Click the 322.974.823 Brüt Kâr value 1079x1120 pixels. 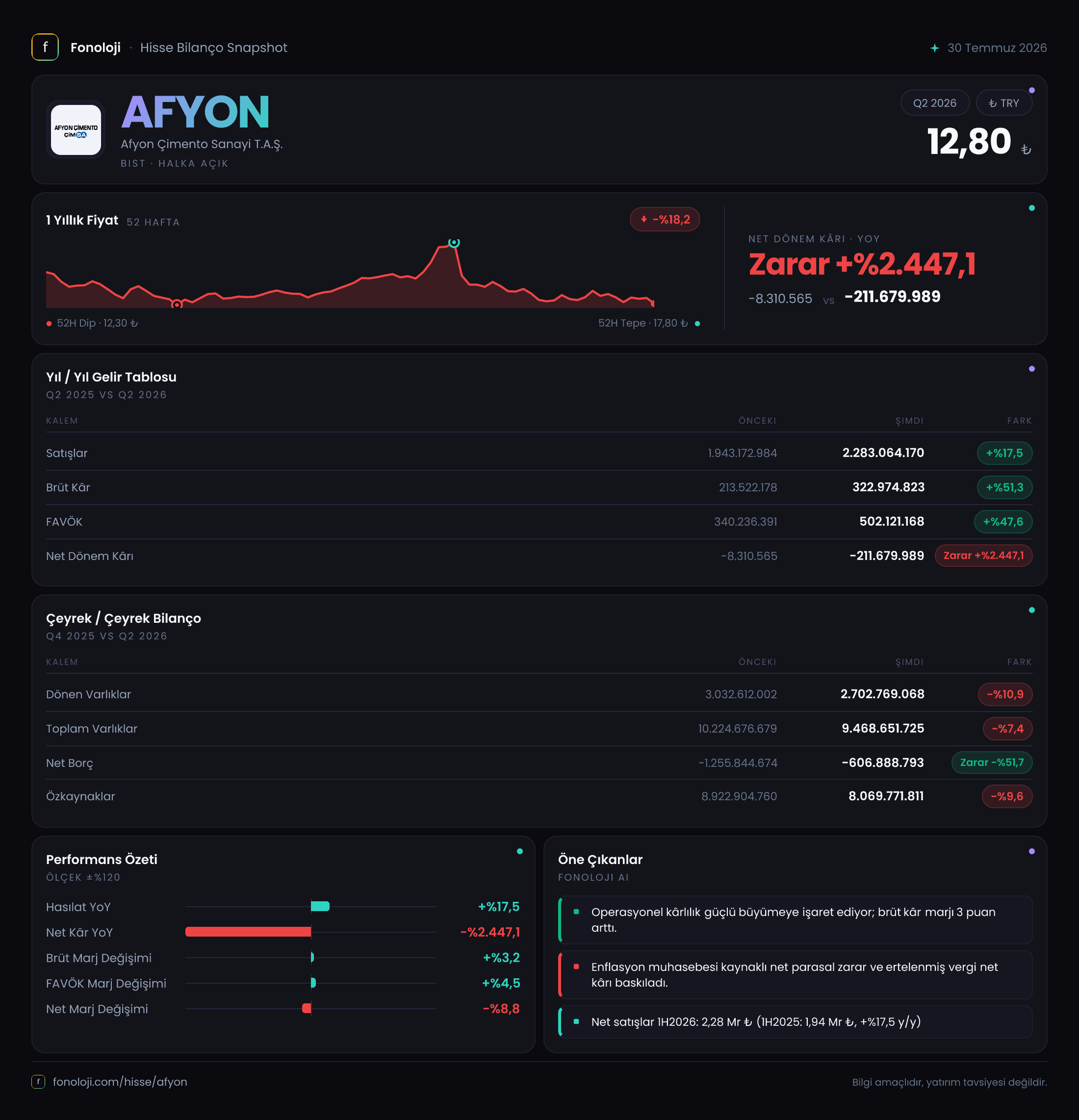pyautogui.click(x=888, y=487)
